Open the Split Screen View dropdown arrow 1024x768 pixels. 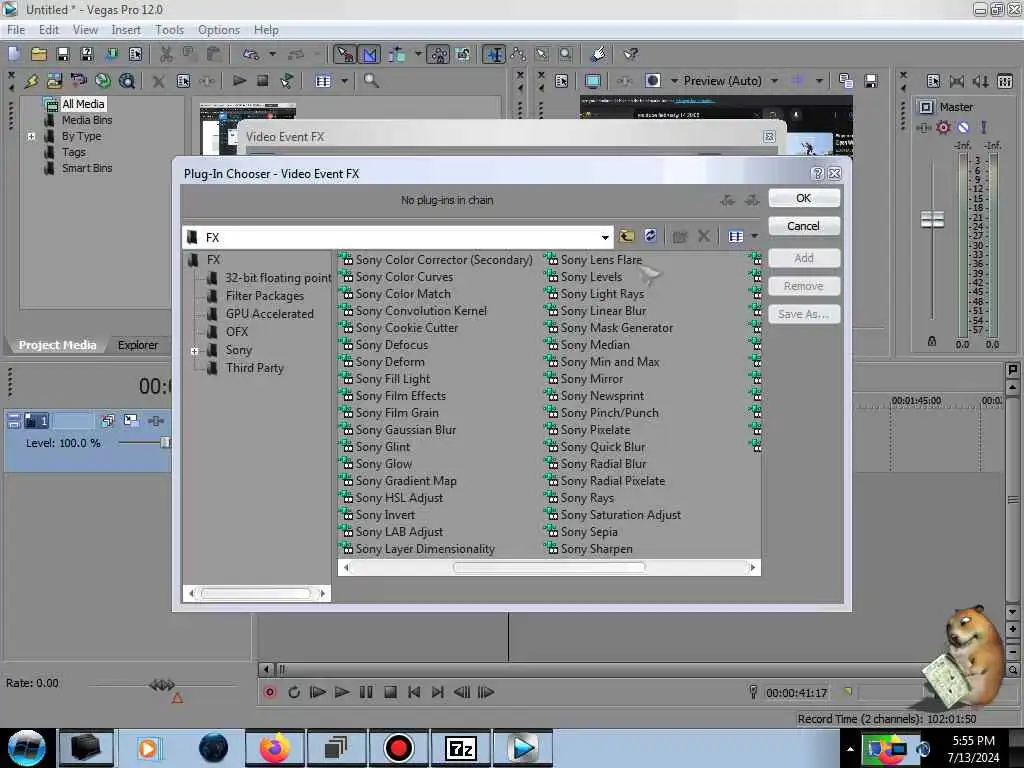tap(674, 81)
